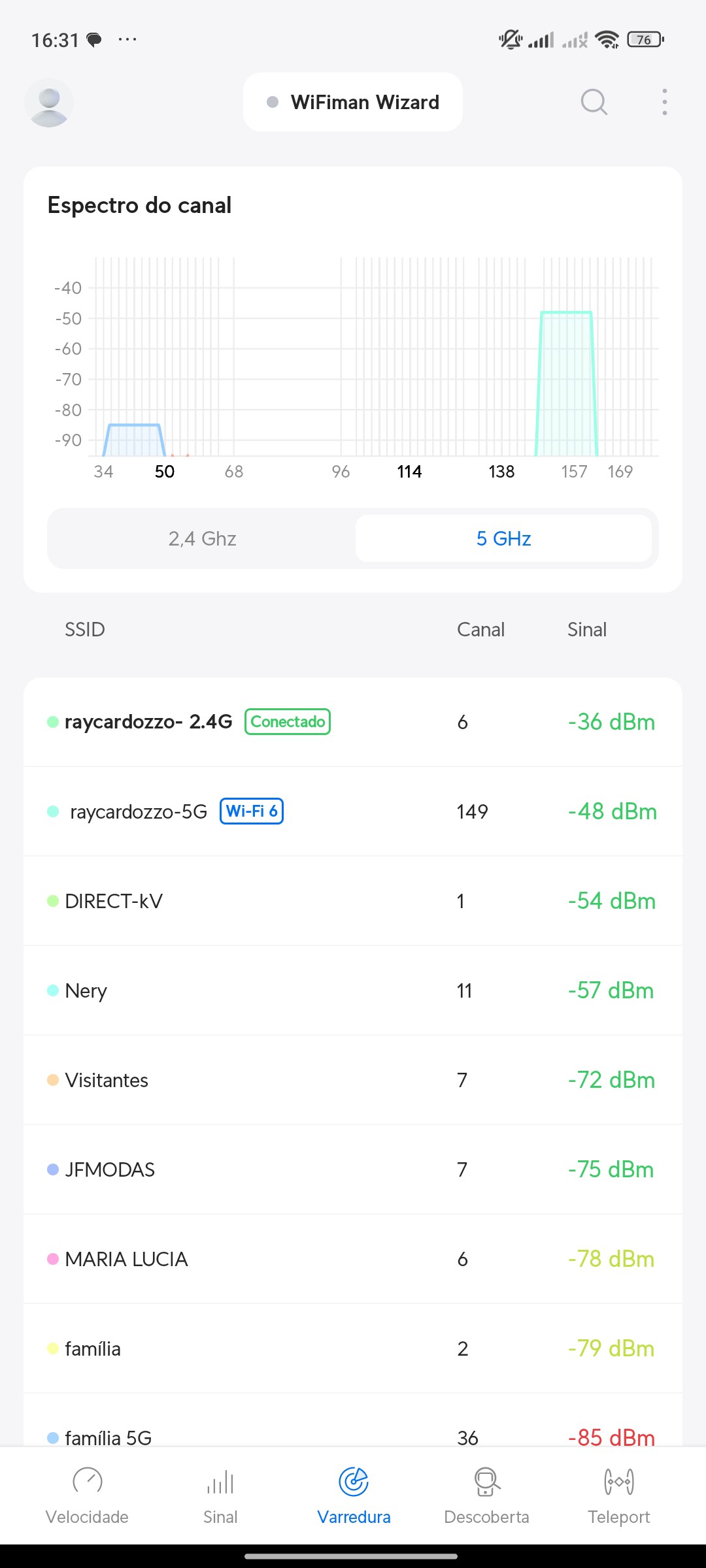Sort by the SSID column header
Viewport: 706px width, 1568px height.
click(x=84, y=629)
